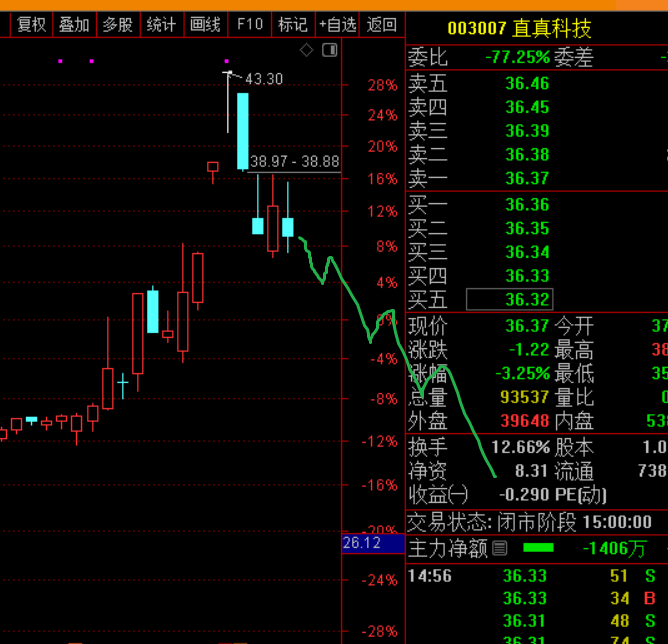Click the diamond icon above chart
Image resolution: width=668 pixels, height=644 pixels.
point(306,50)
